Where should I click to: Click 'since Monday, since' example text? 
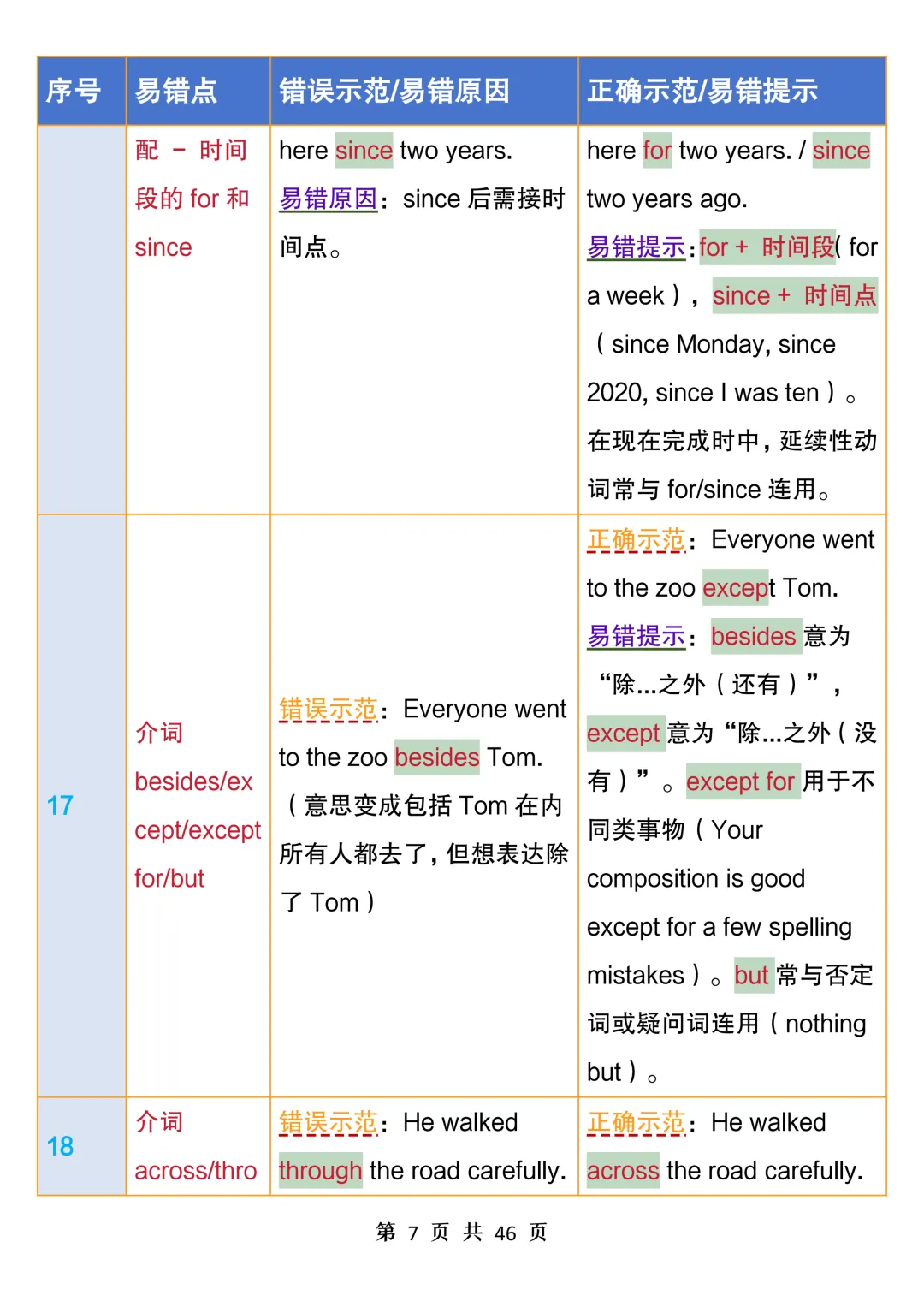(x=724, y=344)
